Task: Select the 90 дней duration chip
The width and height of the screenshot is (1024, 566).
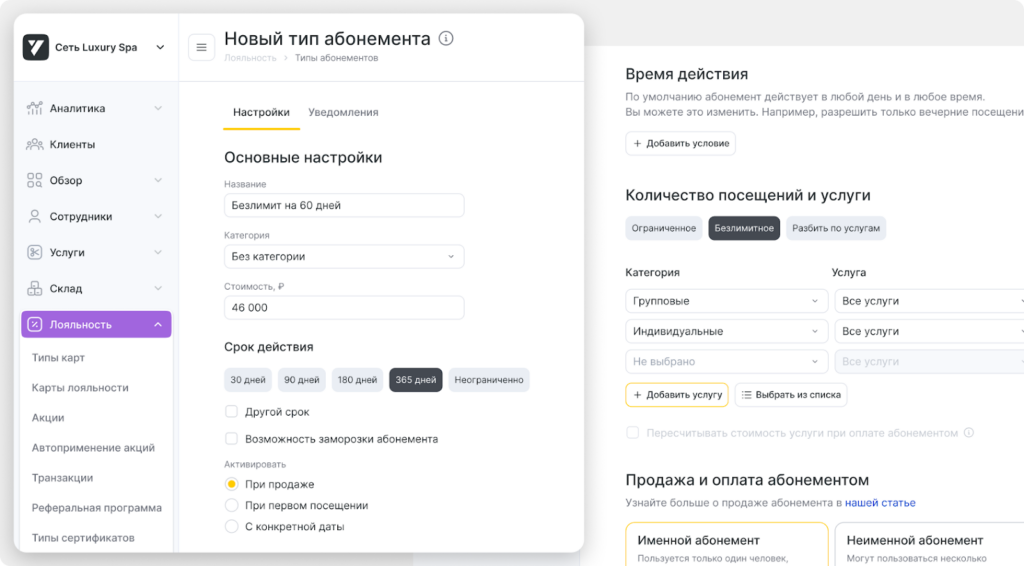Action: [302, 380]
